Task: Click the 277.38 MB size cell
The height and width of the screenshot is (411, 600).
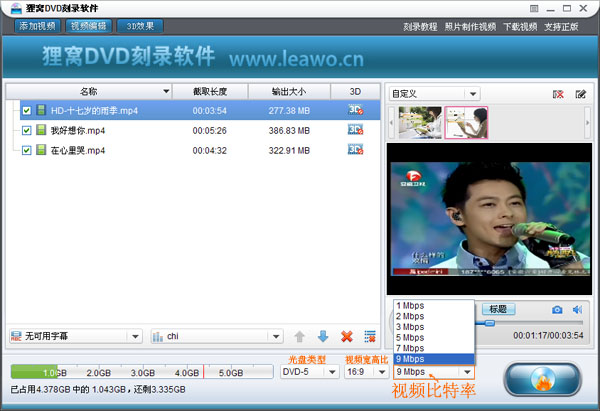Action: 289,111
